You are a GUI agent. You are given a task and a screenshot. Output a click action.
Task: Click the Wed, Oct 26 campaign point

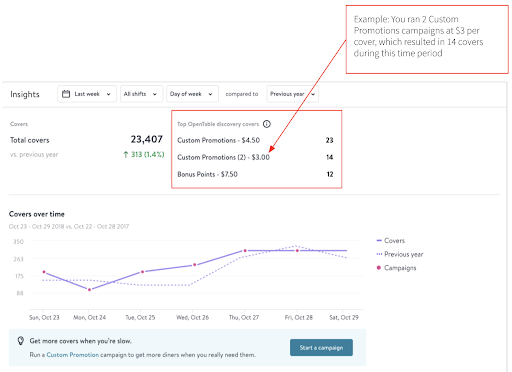pos(195,265)
